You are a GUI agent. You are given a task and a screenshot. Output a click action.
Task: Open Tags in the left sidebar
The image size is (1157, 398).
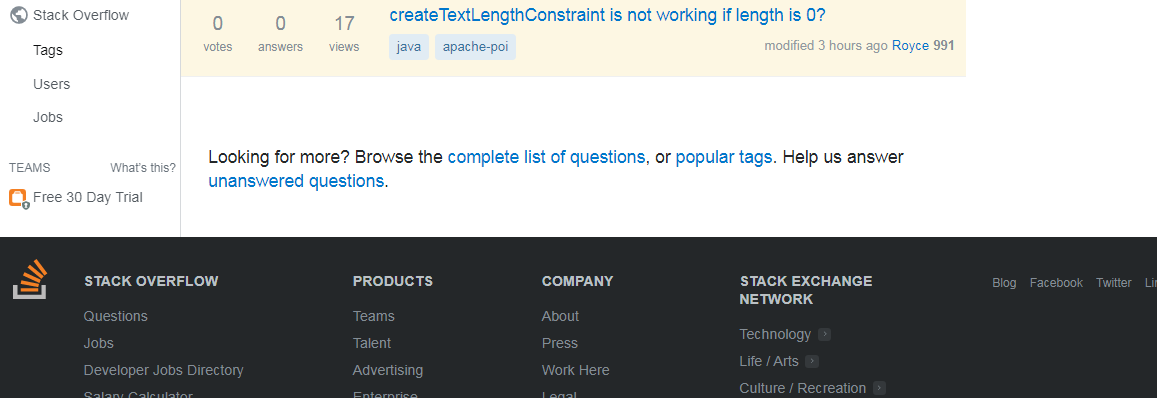click(x=48, y=50)
